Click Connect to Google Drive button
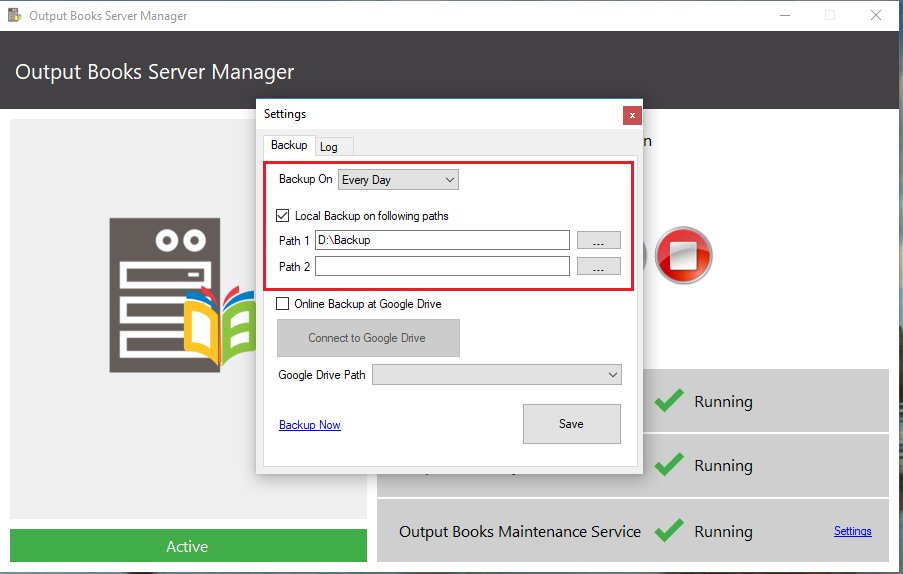 (x=368, y=338)
